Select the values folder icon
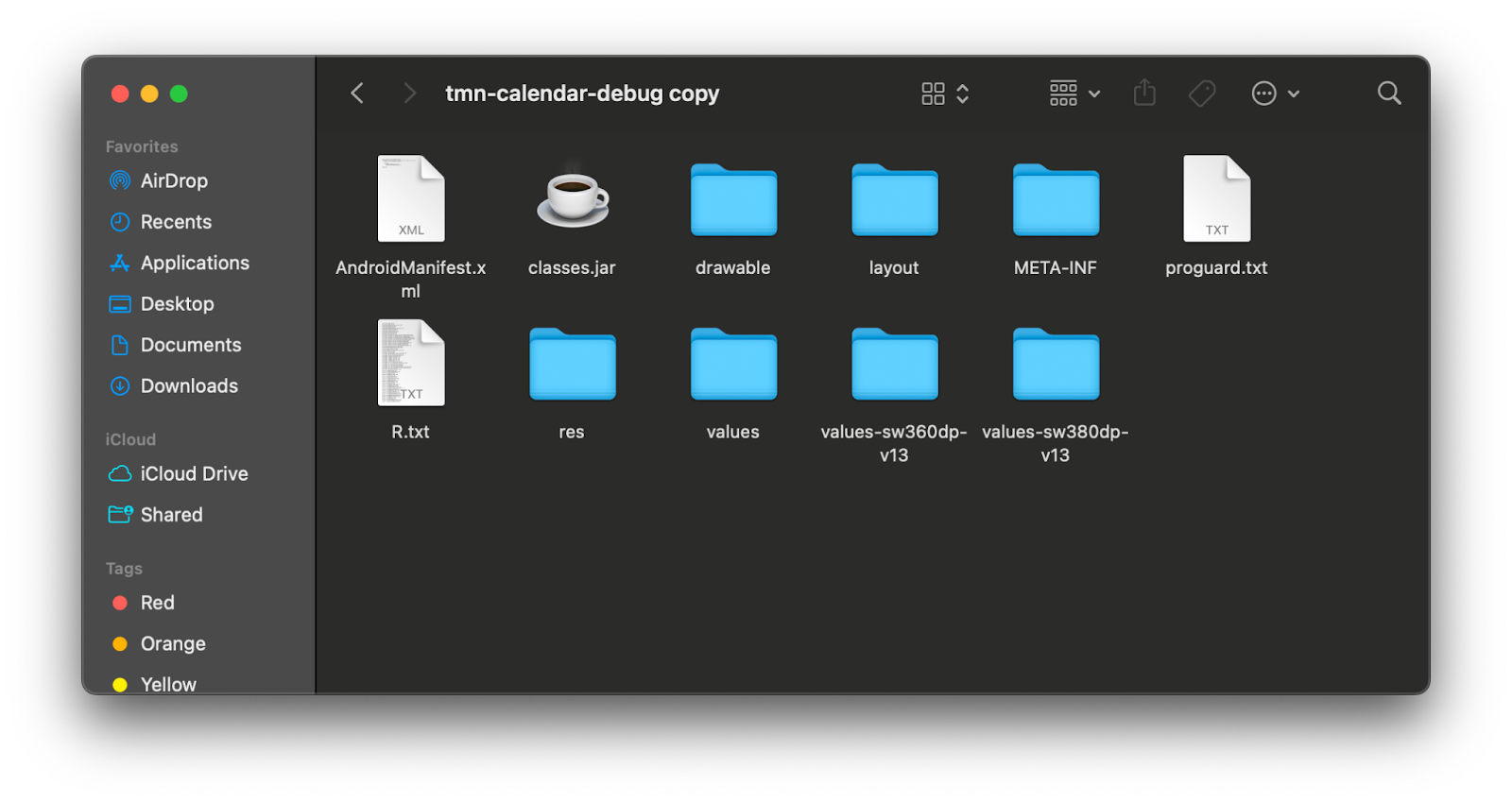The image size is (1512, 803). [x=733, y=364]
